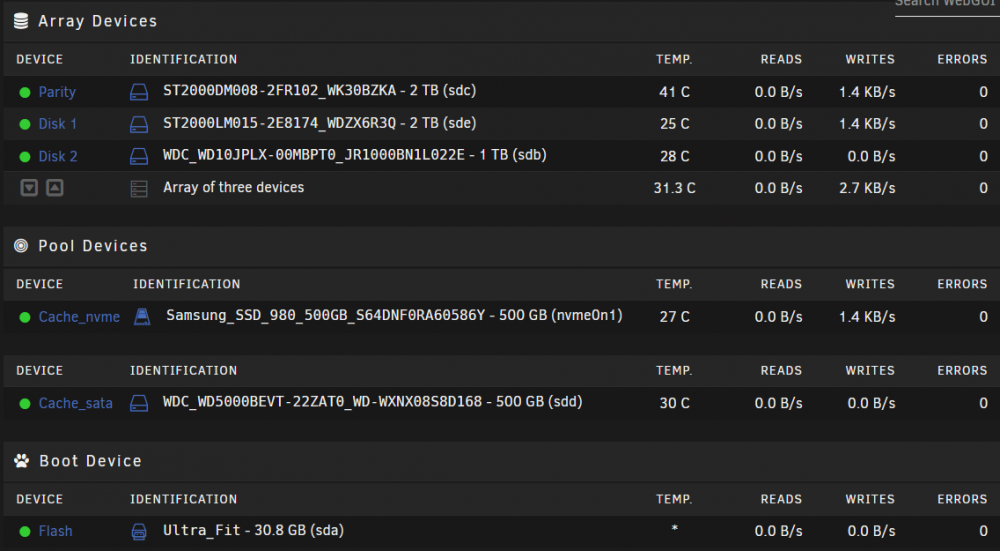Click the 25 C temperature of Disk 1
This screenshot has width=1000, height=551.
(674, 124)
